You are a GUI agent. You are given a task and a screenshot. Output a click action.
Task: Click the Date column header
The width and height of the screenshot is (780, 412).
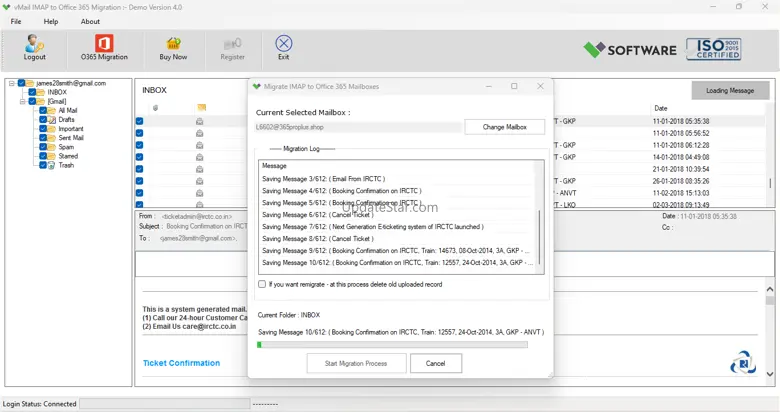tap(661, 108)
